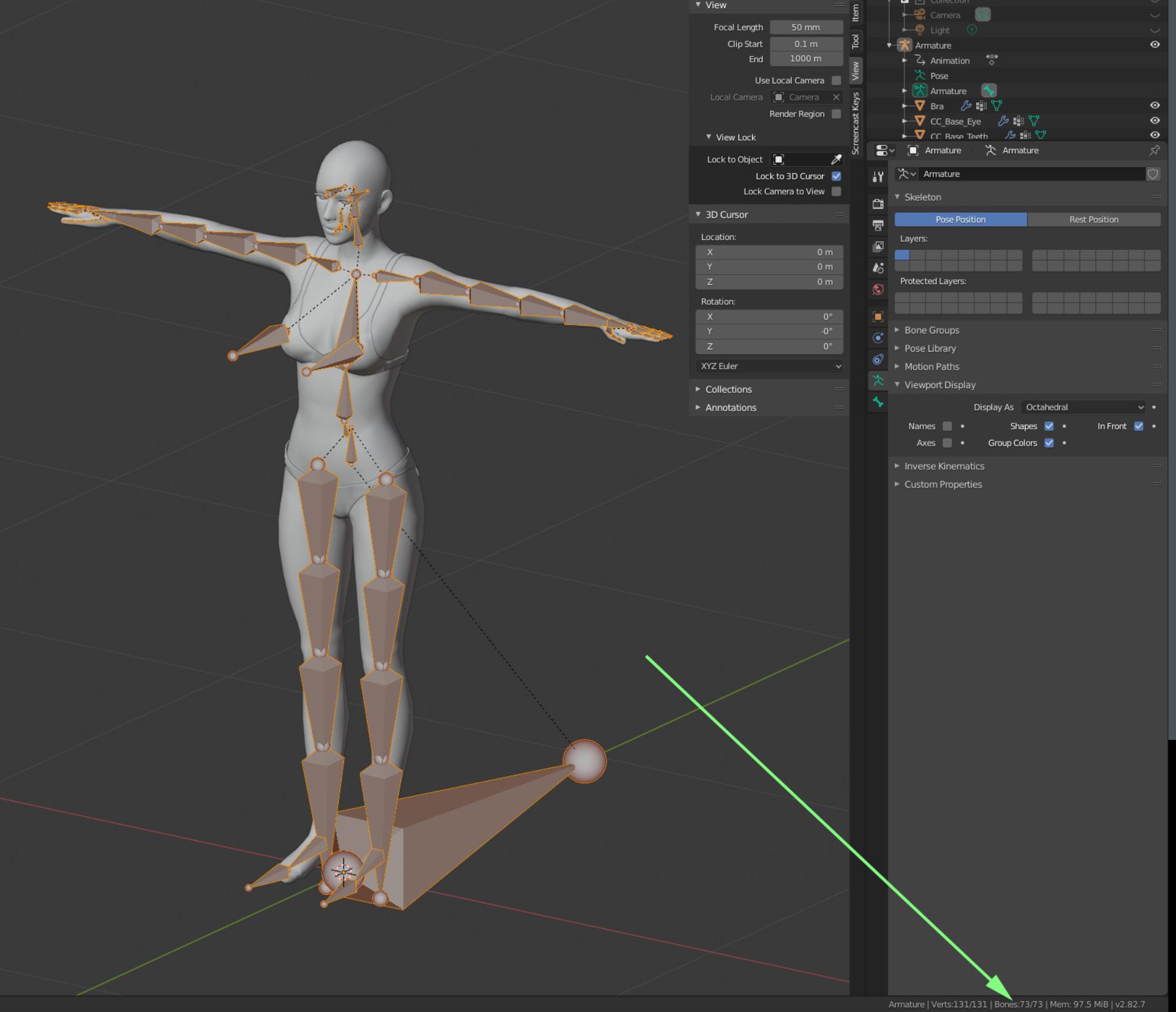The image size is (1176, 1012).
Task: Click the vertex groups icon on the Bra row
Action: tap(981, 106)
